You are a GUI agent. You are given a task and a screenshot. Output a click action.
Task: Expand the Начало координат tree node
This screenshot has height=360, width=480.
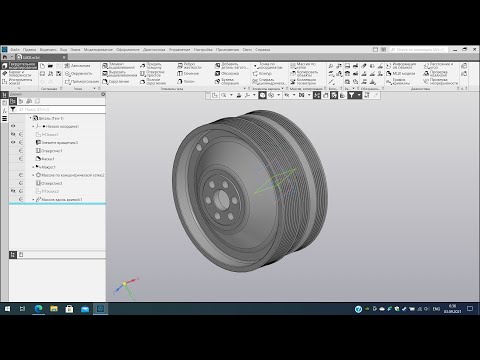pyautogui.click(x=33, y=126)
